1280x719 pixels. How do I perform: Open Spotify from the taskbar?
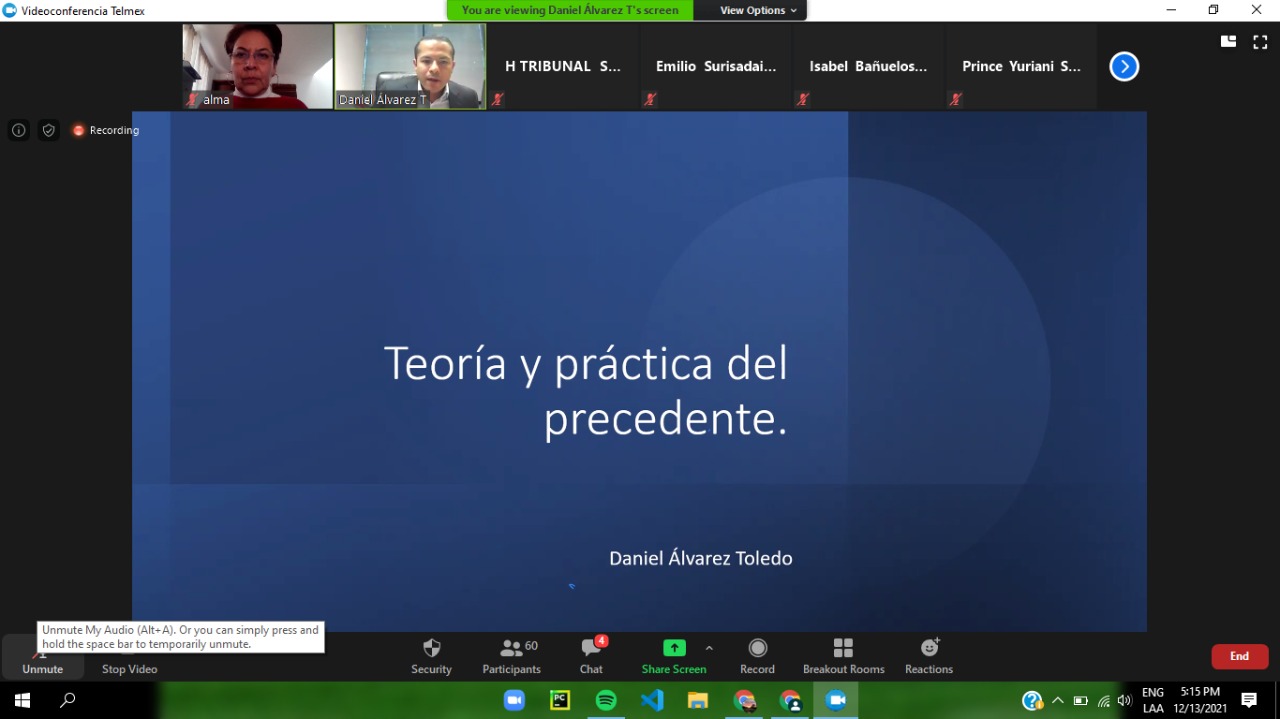point(606,700)
